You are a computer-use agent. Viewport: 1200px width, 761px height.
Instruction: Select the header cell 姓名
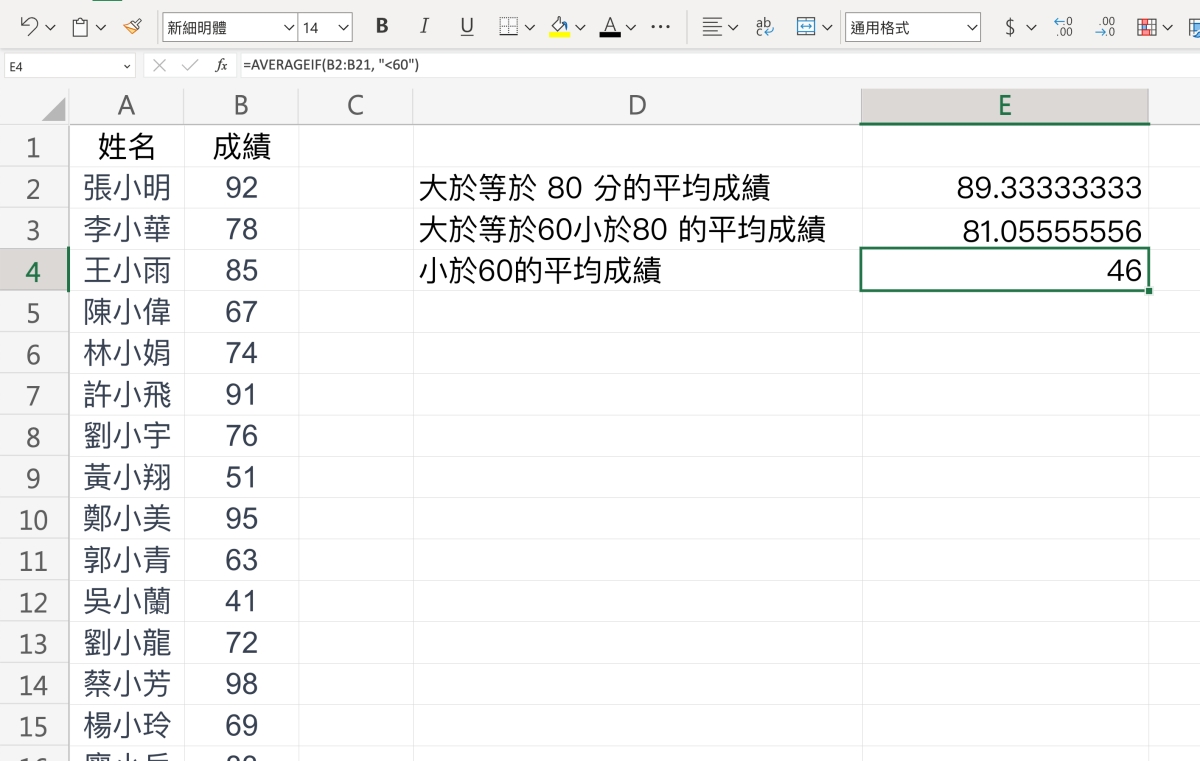tap(126, 147)
